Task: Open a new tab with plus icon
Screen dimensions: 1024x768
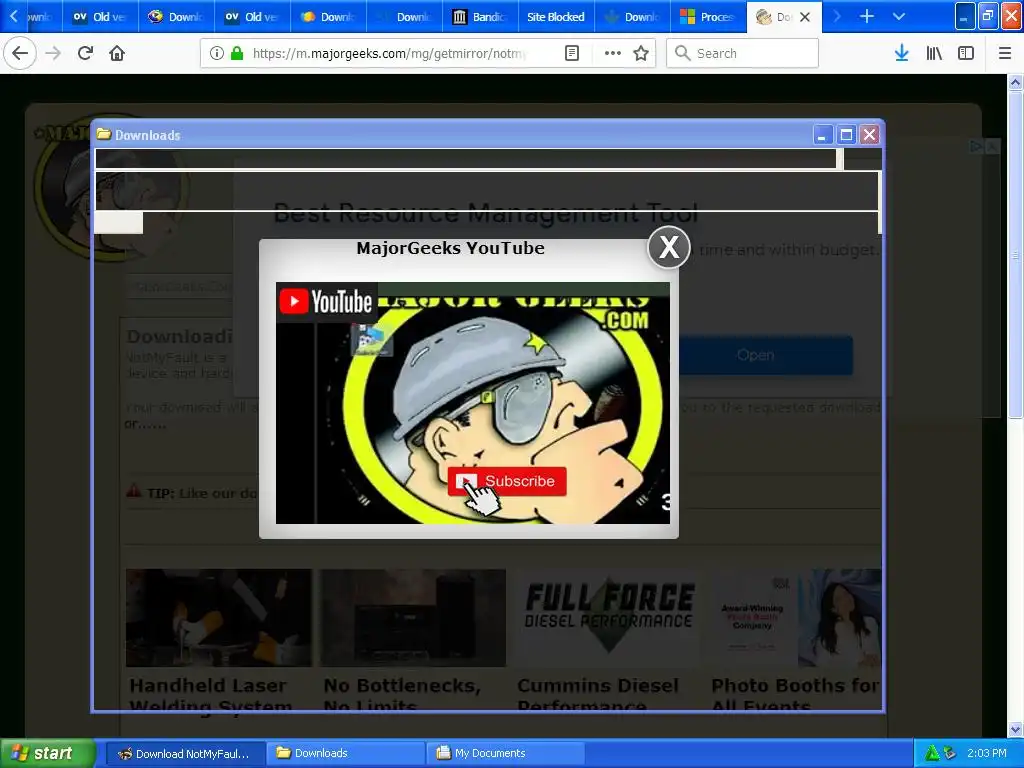Action: [x=867, y=16]
